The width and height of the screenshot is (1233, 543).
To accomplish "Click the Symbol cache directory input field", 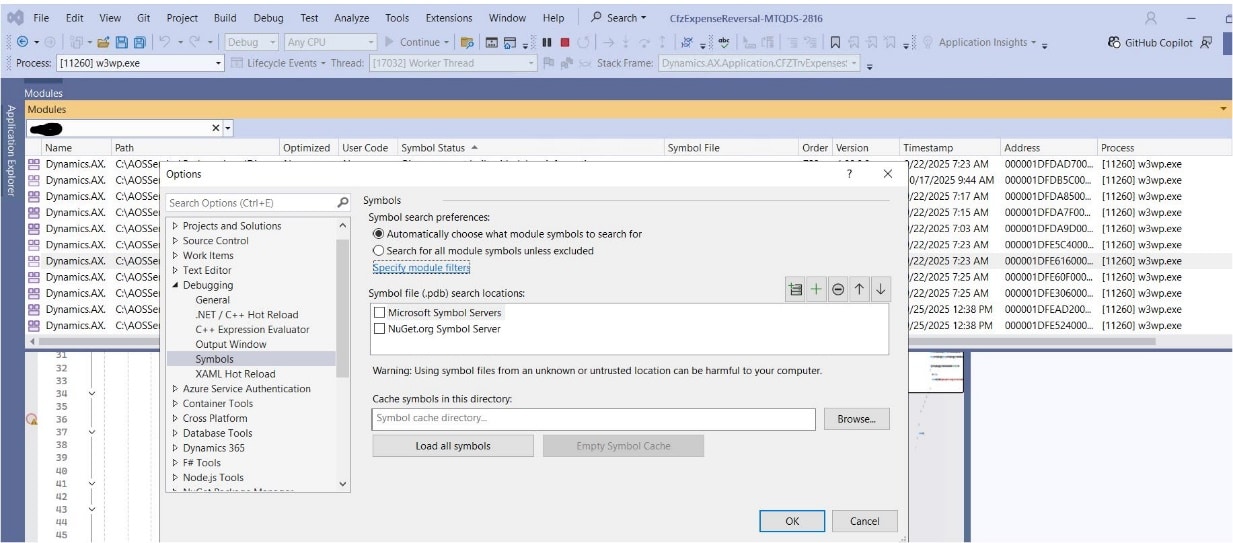I will click(x=593, y=419).
